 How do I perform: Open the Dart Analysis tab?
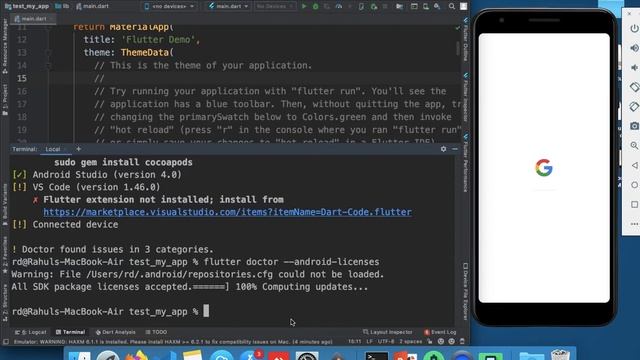(116, 332)
